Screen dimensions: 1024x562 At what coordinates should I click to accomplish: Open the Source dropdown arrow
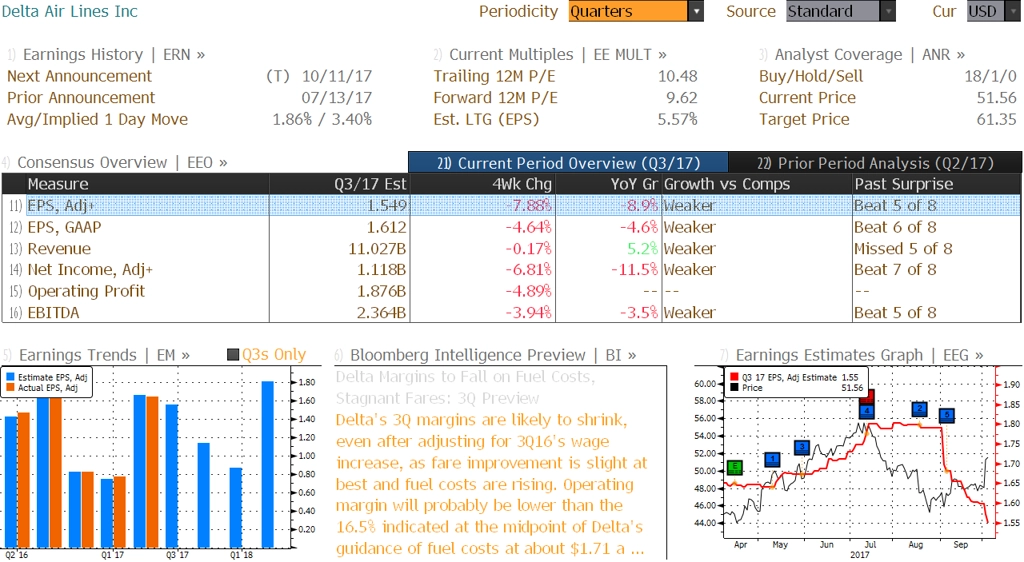point(888,11)
